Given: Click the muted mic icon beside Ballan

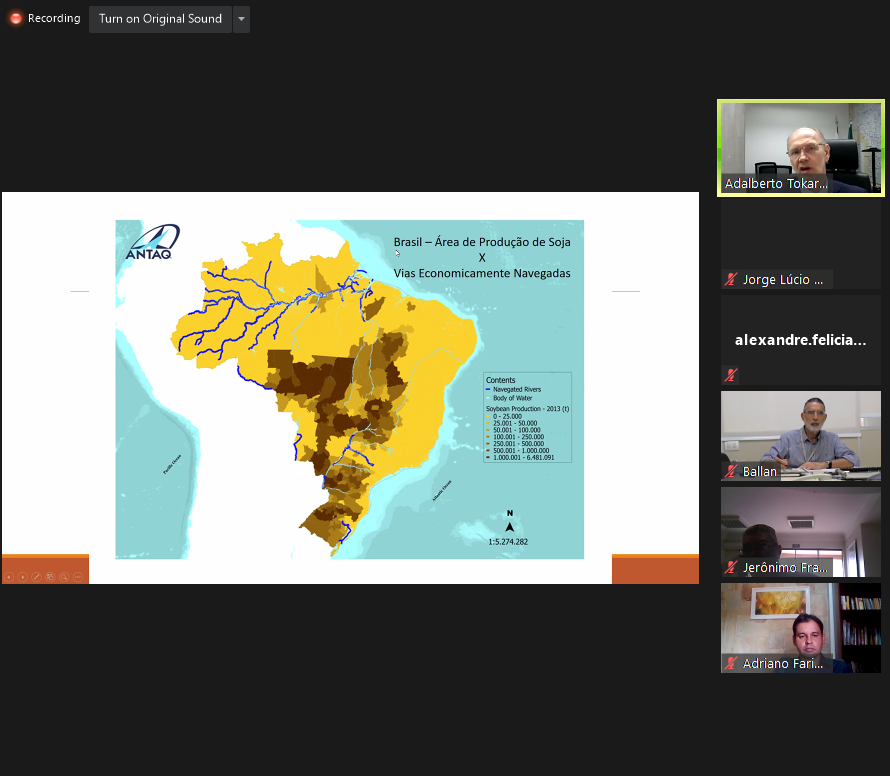Looking at the screenshot, I should (x=732, y=471).
